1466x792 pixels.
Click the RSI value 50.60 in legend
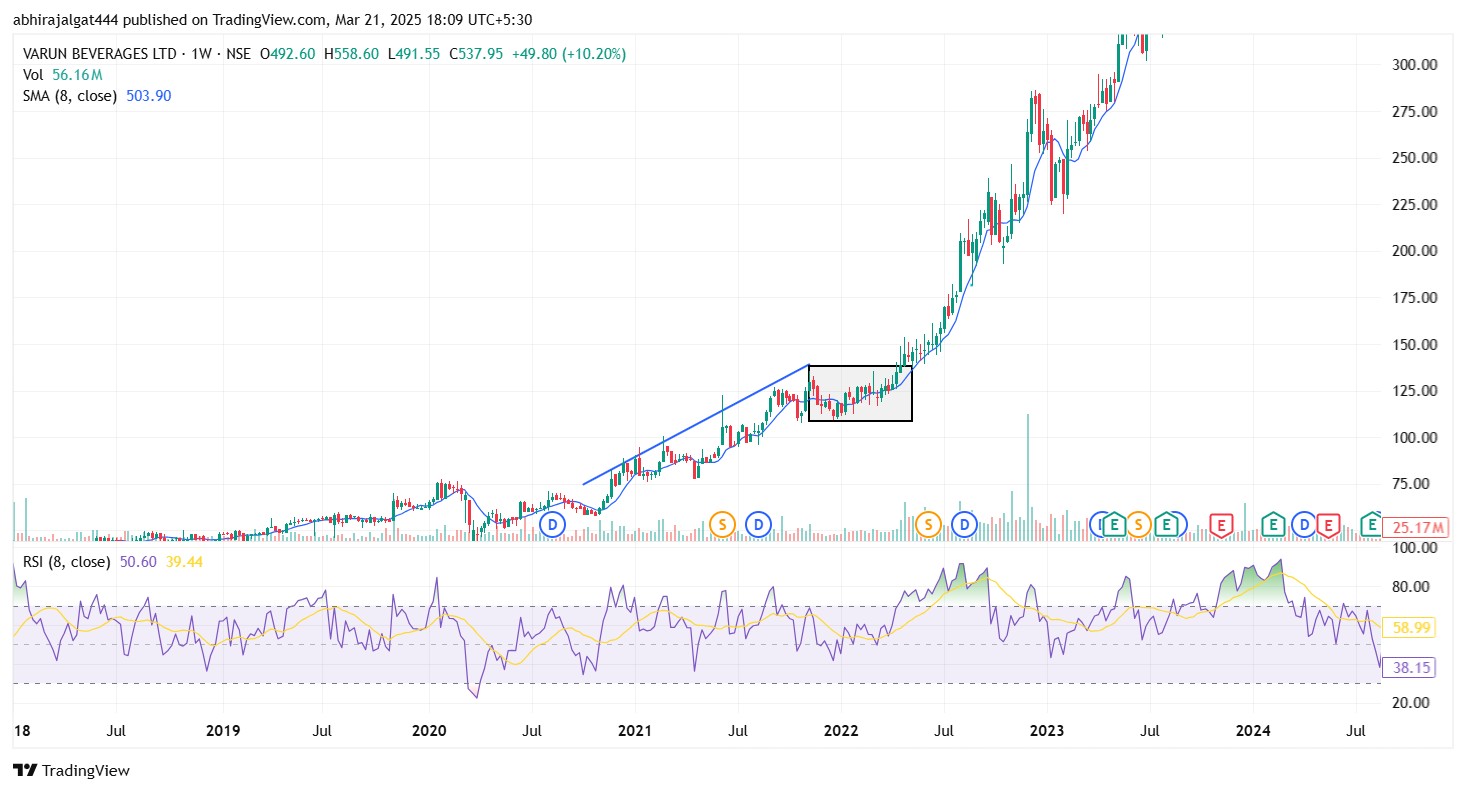click(x=138, y=562)
